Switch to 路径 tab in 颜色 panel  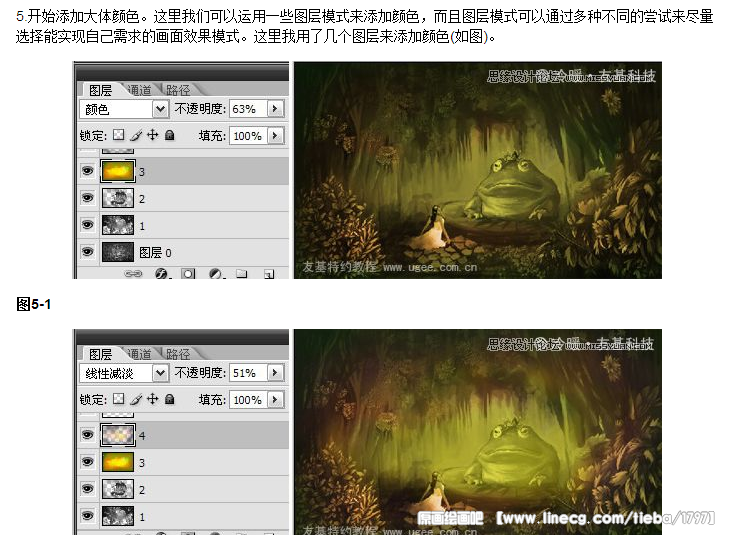(x=178, y=90)
